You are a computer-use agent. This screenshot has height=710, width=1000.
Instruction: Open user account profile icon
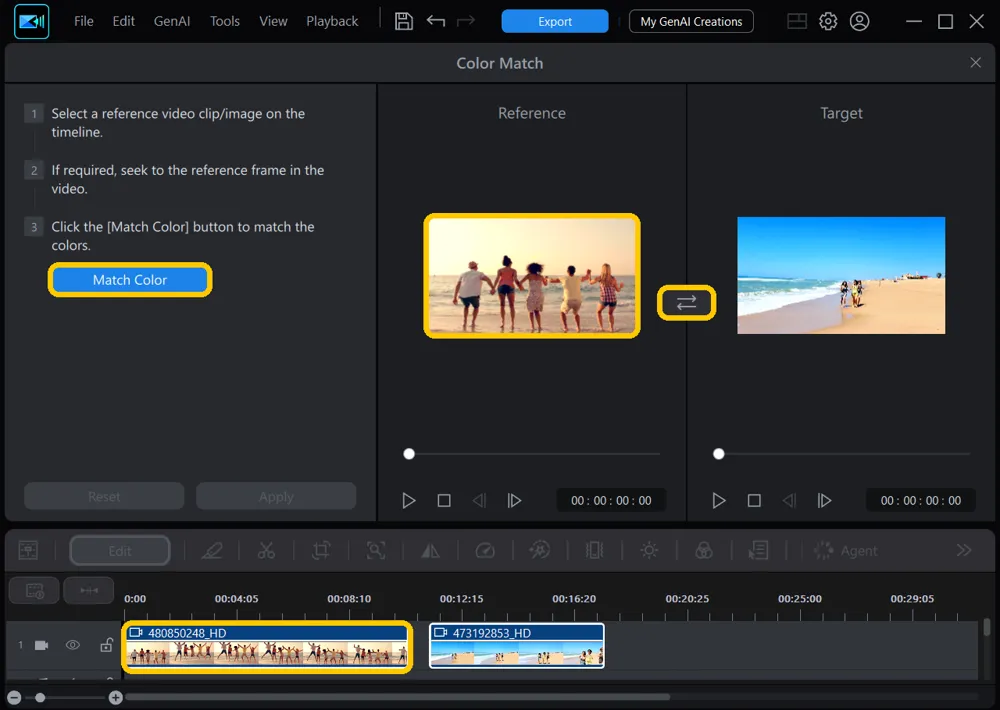pyautogui.click(x=859, y=21)
